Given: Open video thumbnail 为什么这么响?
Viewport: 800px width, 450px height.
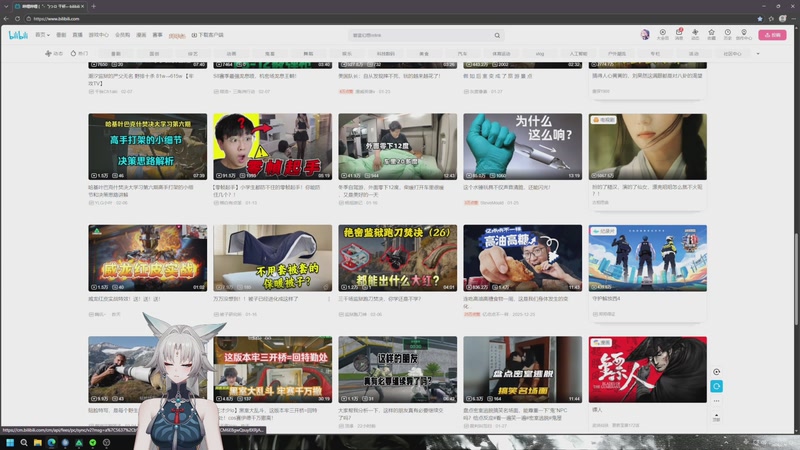Looking at the screenshot, I should [x=522, y=146].
